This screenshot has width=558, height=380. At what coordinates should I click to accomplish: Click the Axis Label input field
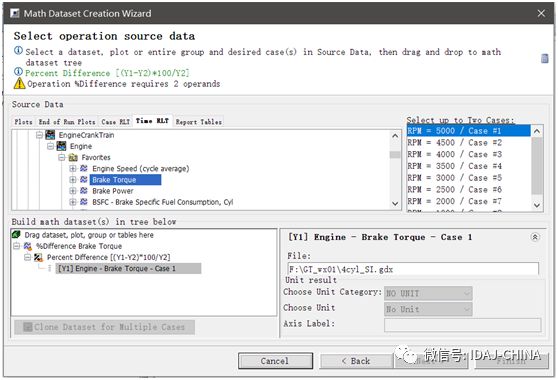pyautogui.click(x=463, y=325)
